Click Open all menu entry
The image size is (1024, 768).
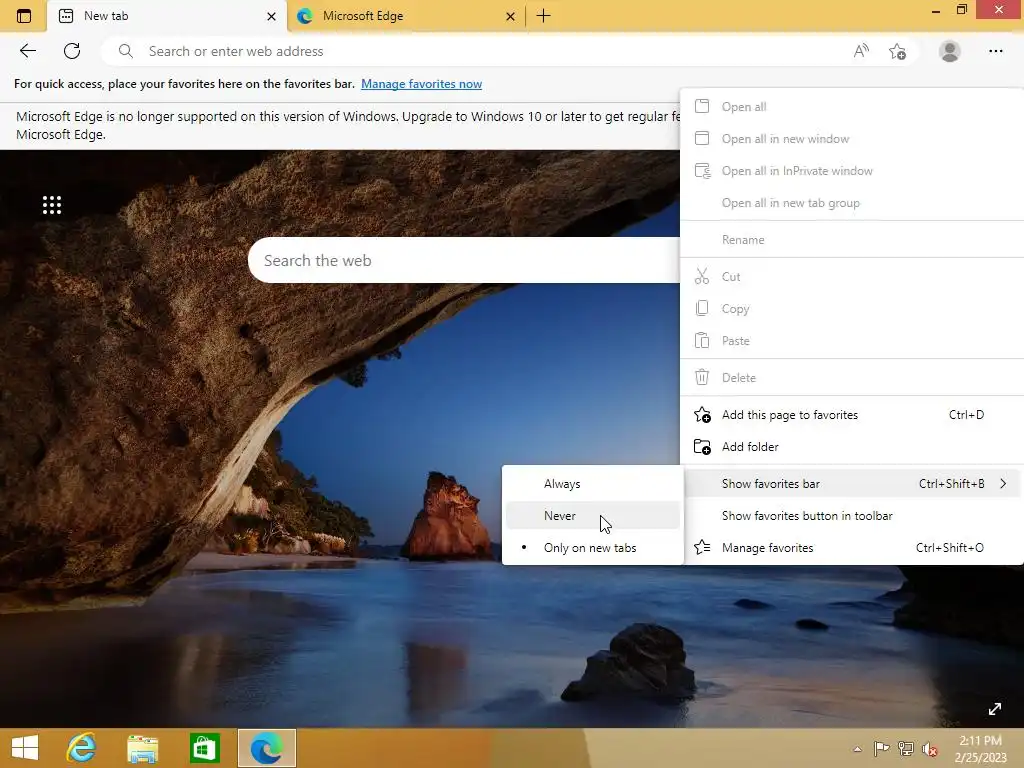852,106
